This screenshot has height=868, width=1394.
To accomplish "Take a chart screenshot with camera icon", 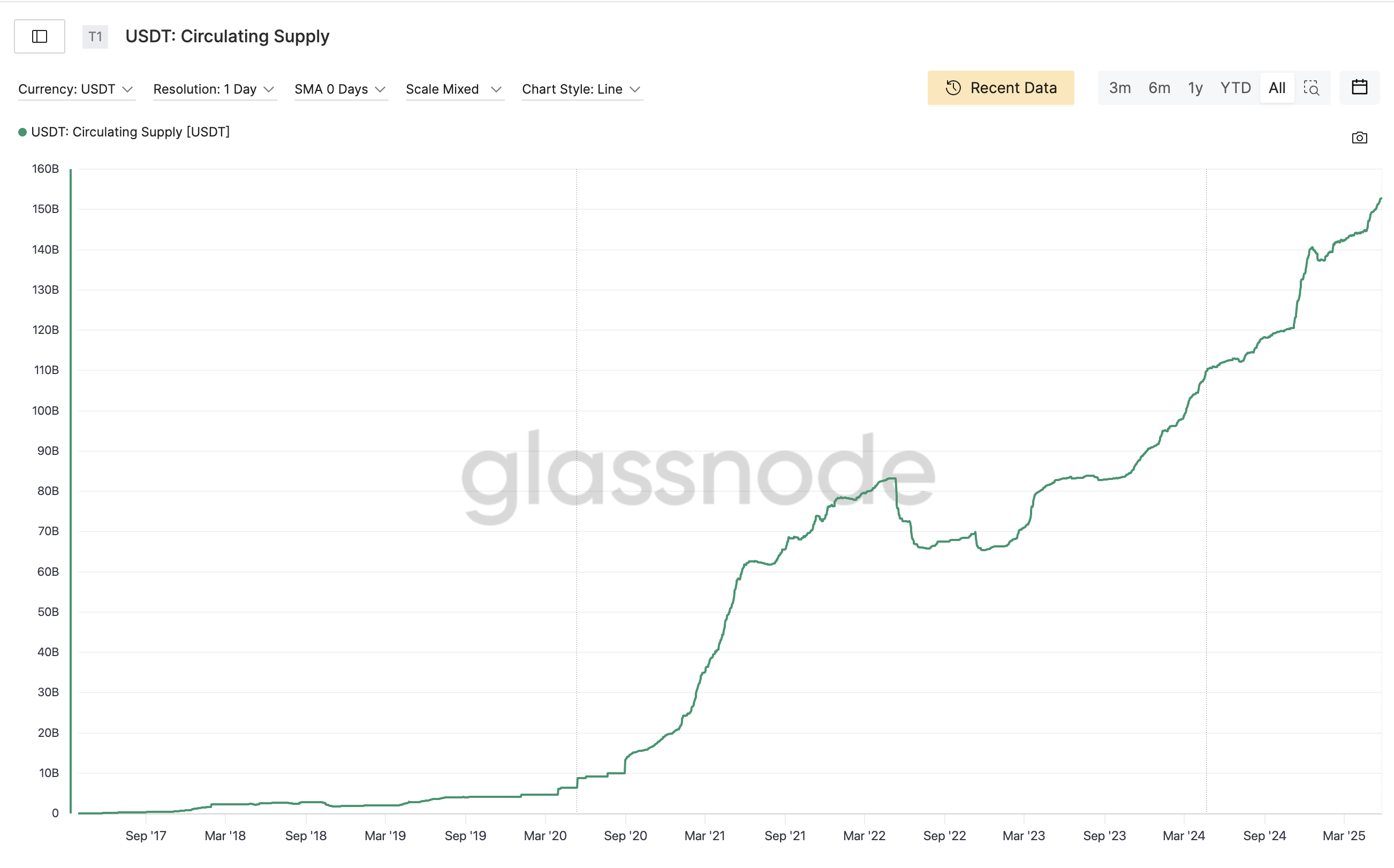I will (1359, 138).
